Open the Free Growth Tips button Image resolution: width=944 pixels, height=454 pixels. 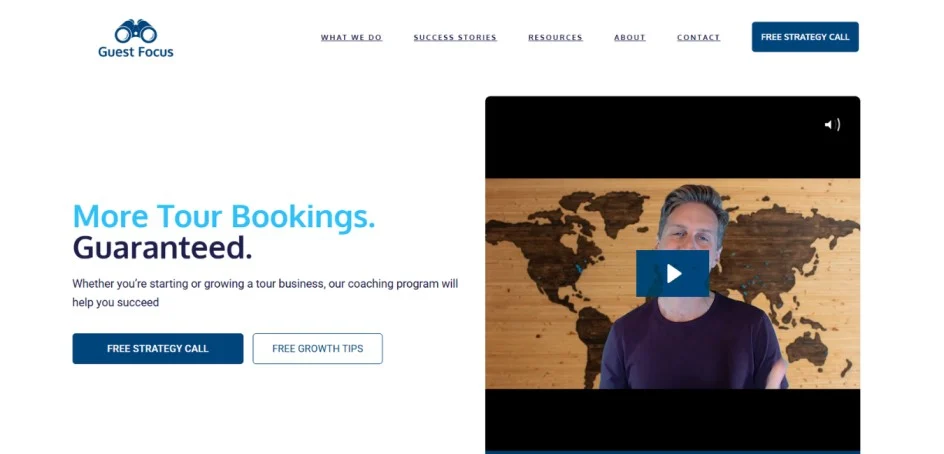(x=317, y=349)
